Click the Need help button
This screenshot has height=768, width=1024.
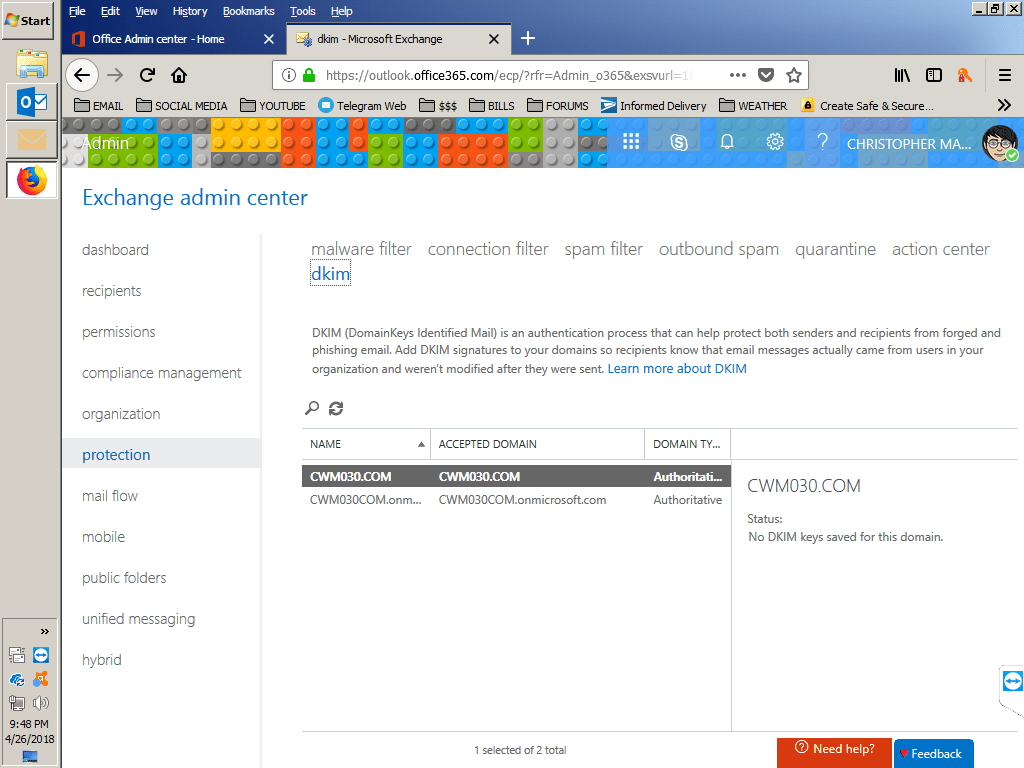tap(833, 752)
